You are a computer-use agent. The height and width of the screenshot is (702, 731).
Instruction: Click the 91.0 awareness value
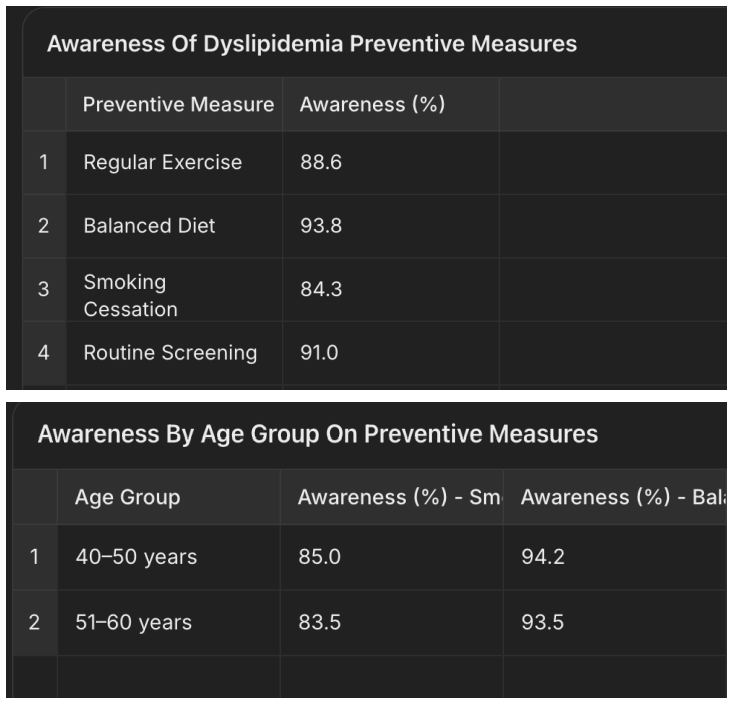(319, 352)
